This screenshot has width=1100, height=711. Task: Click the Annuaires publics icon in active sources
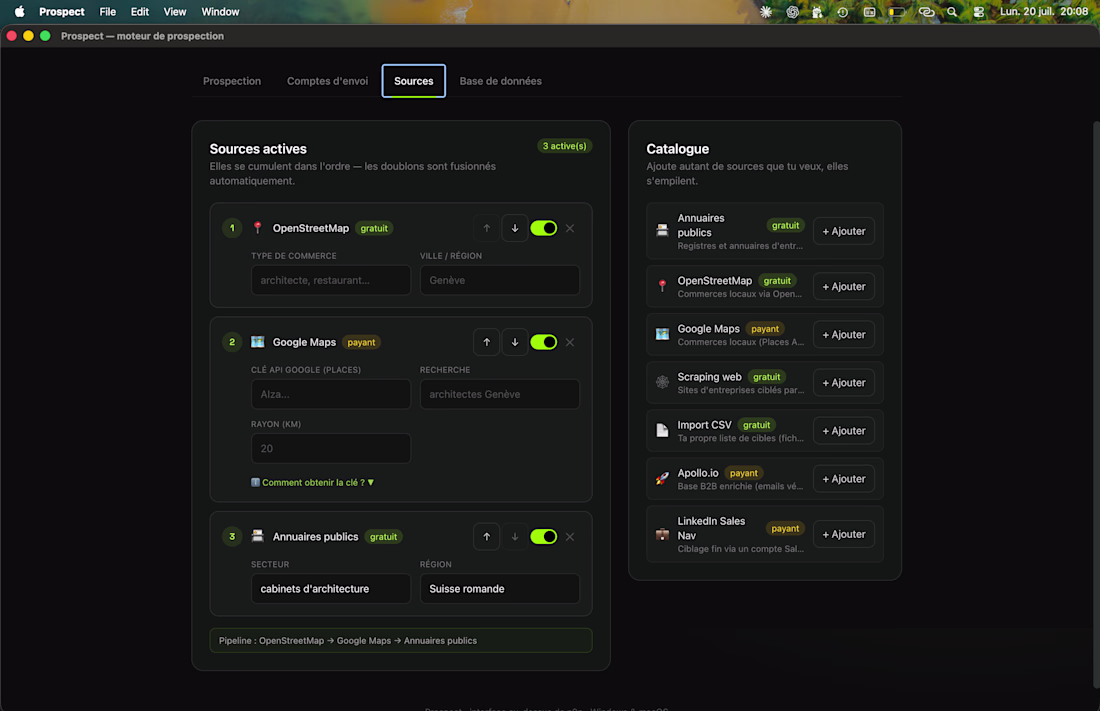(257, 536)
